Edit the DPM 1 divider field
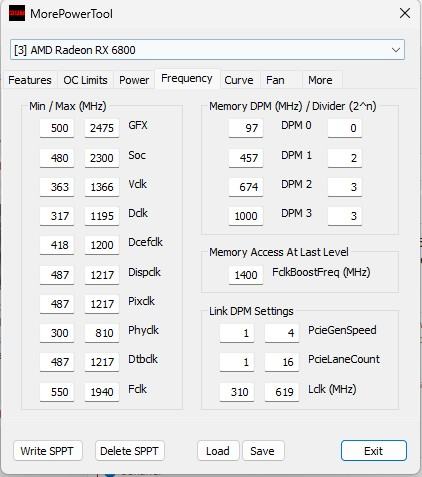The height and width of the screenshot is (477, 422). coord(345,158)
